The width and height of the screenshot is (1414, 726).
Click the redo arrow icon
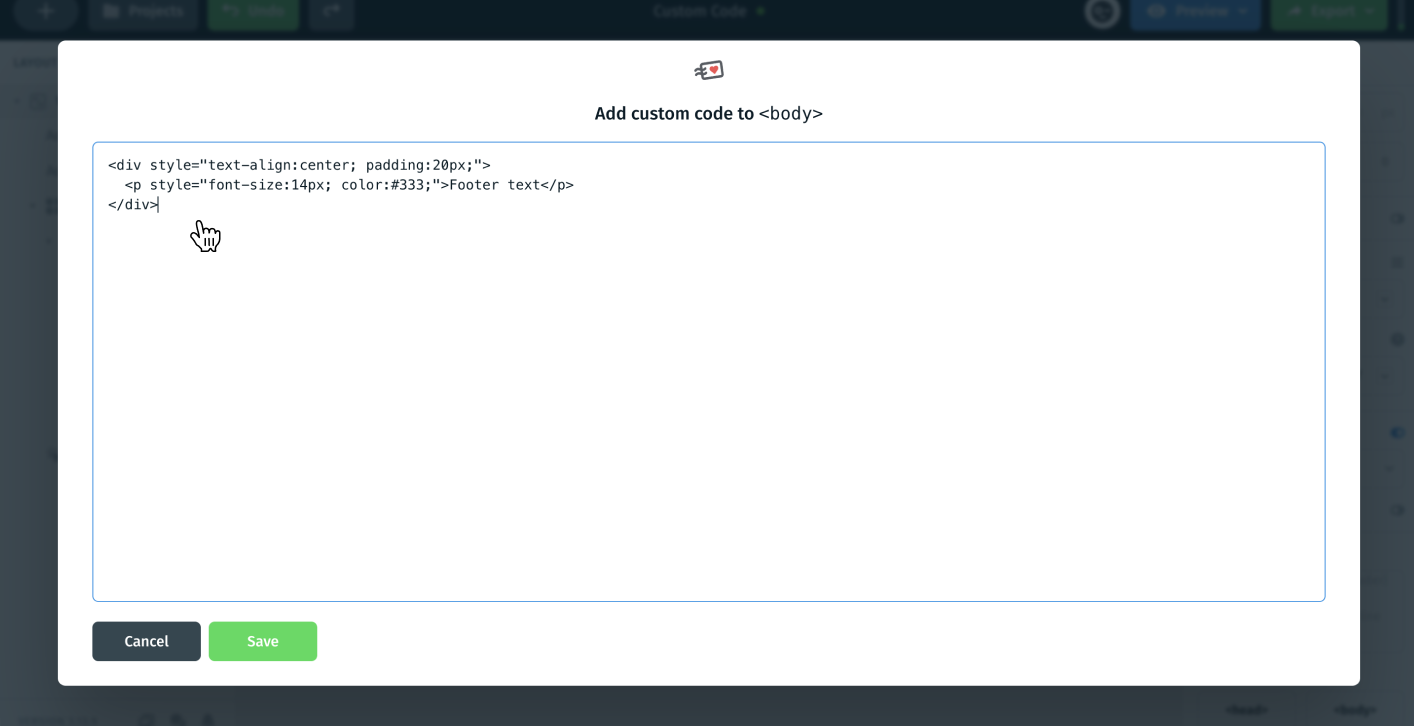click(x=331, y=12)
